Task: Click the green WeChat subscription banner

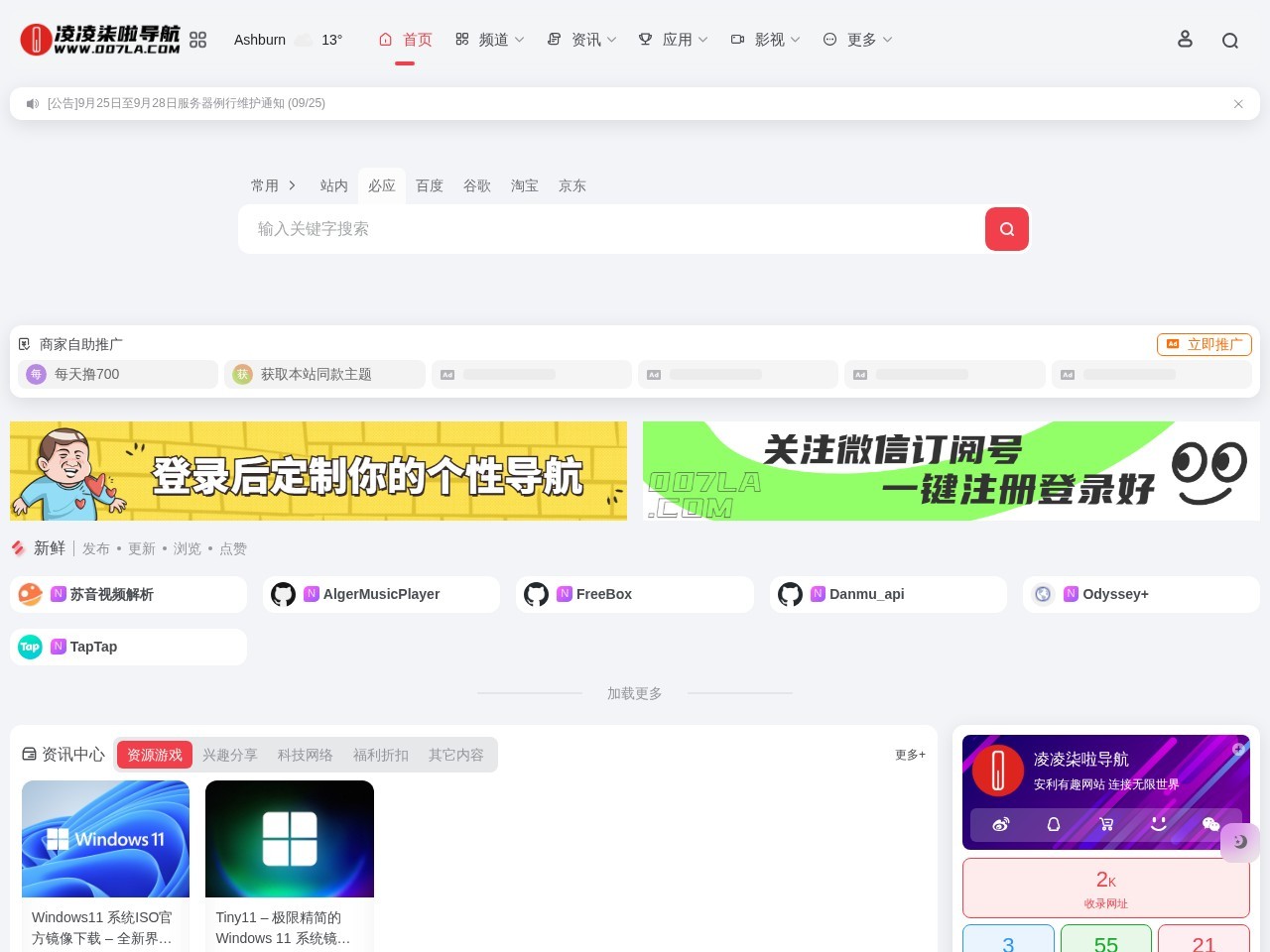Action: click(x=952, y=471)
